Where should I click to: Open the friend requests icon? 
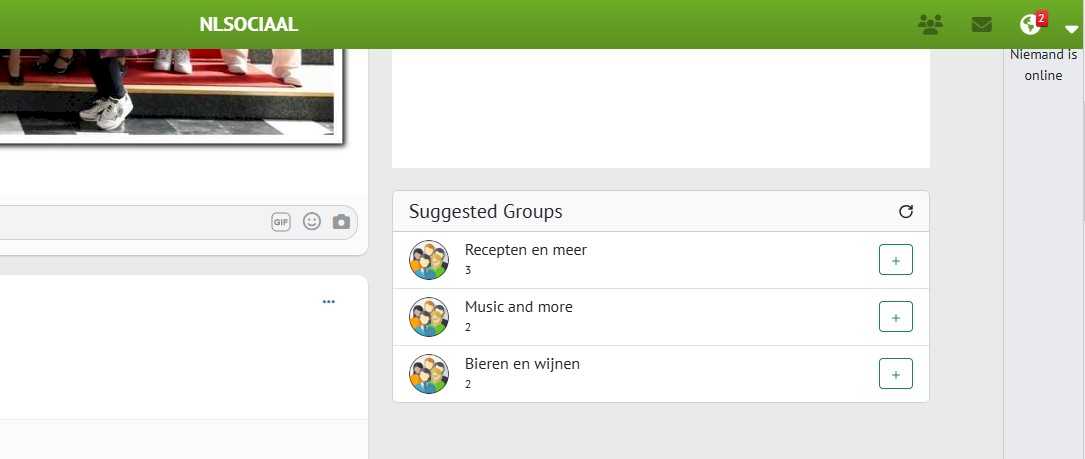(931, 25)
